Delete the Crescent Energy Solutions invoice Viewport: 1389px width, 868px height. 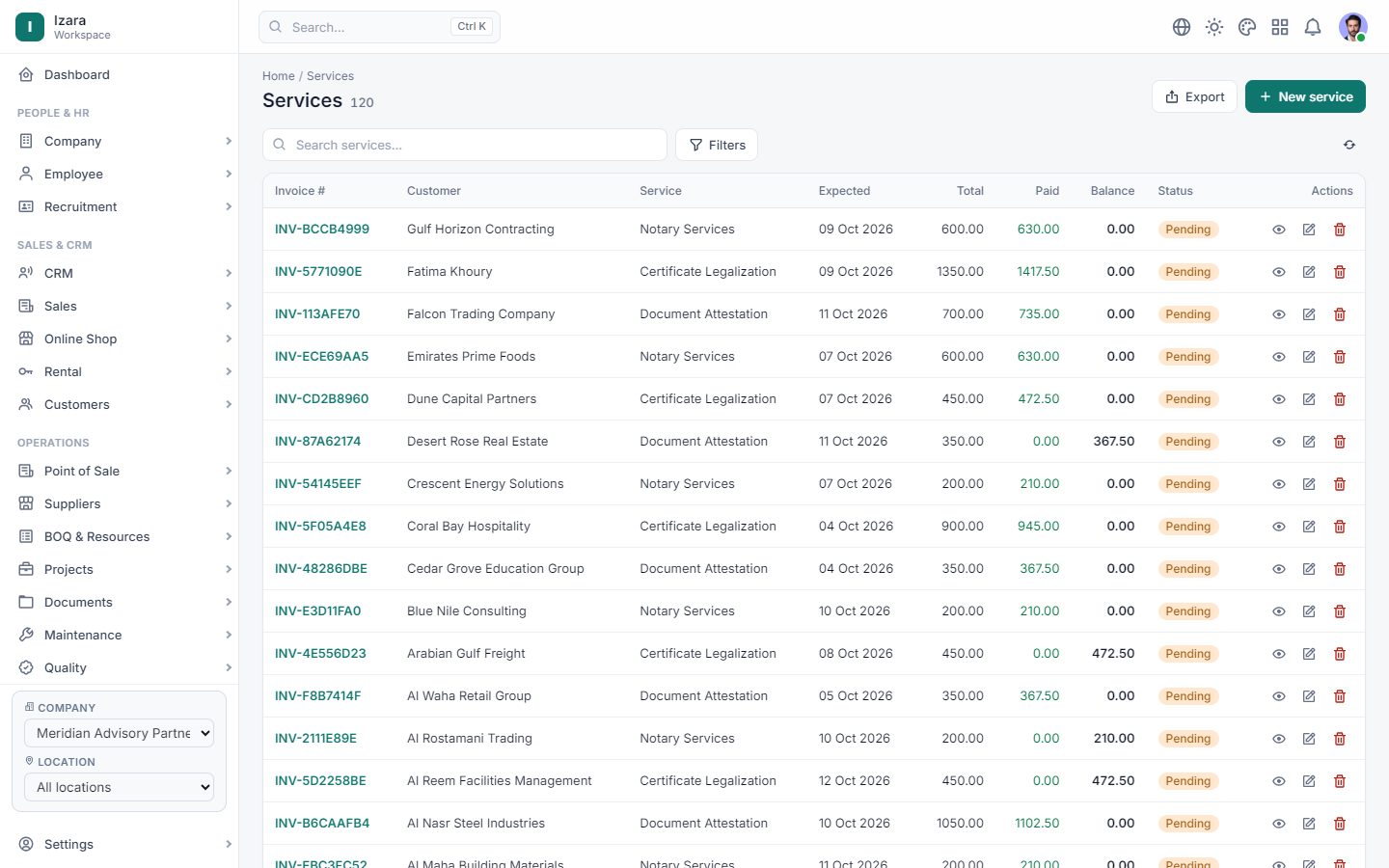(x=1340, y=484)
